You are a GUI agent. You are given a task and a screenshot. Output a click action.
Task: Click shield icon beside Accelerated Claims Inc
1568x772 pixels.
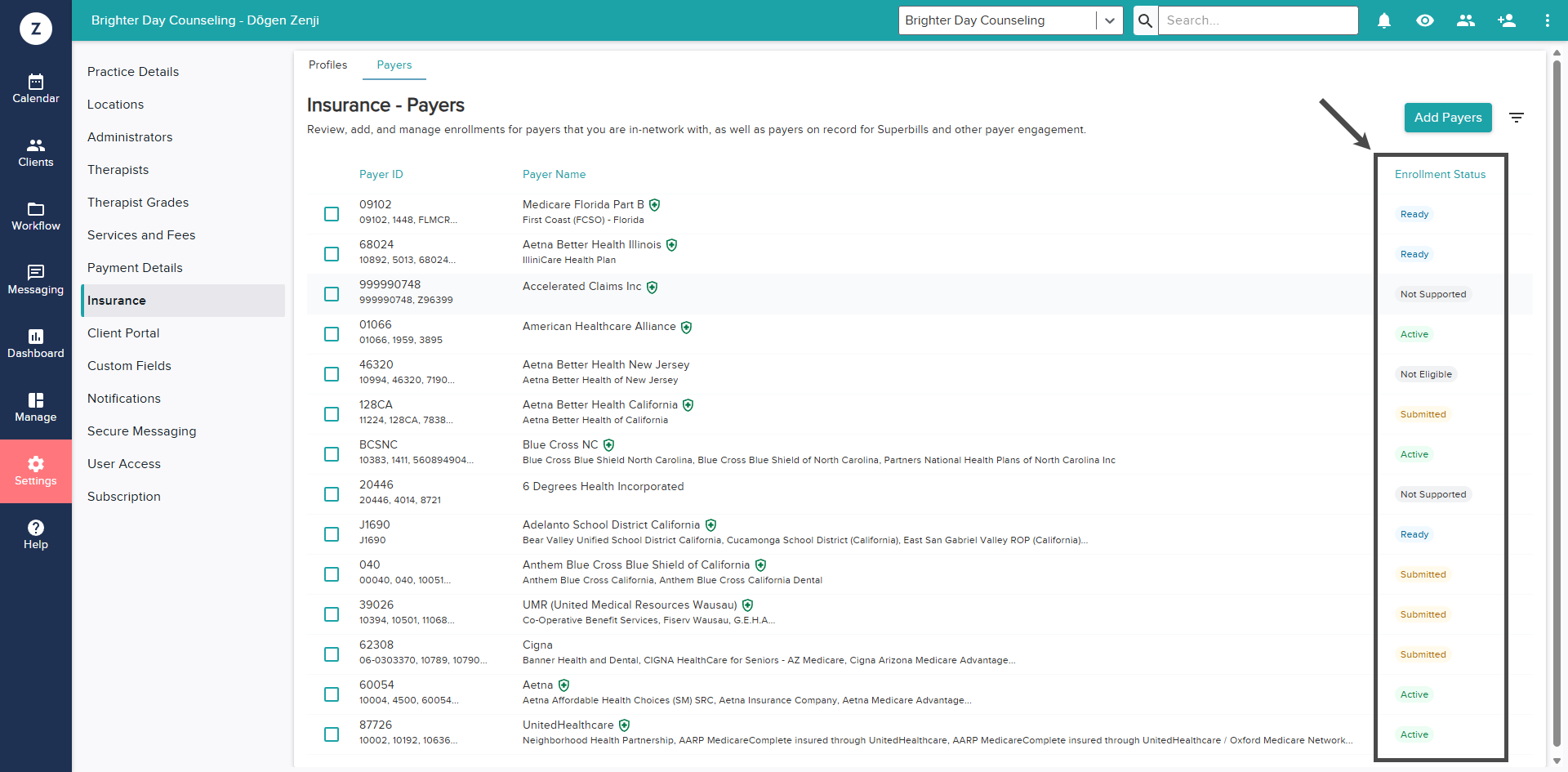653,288
